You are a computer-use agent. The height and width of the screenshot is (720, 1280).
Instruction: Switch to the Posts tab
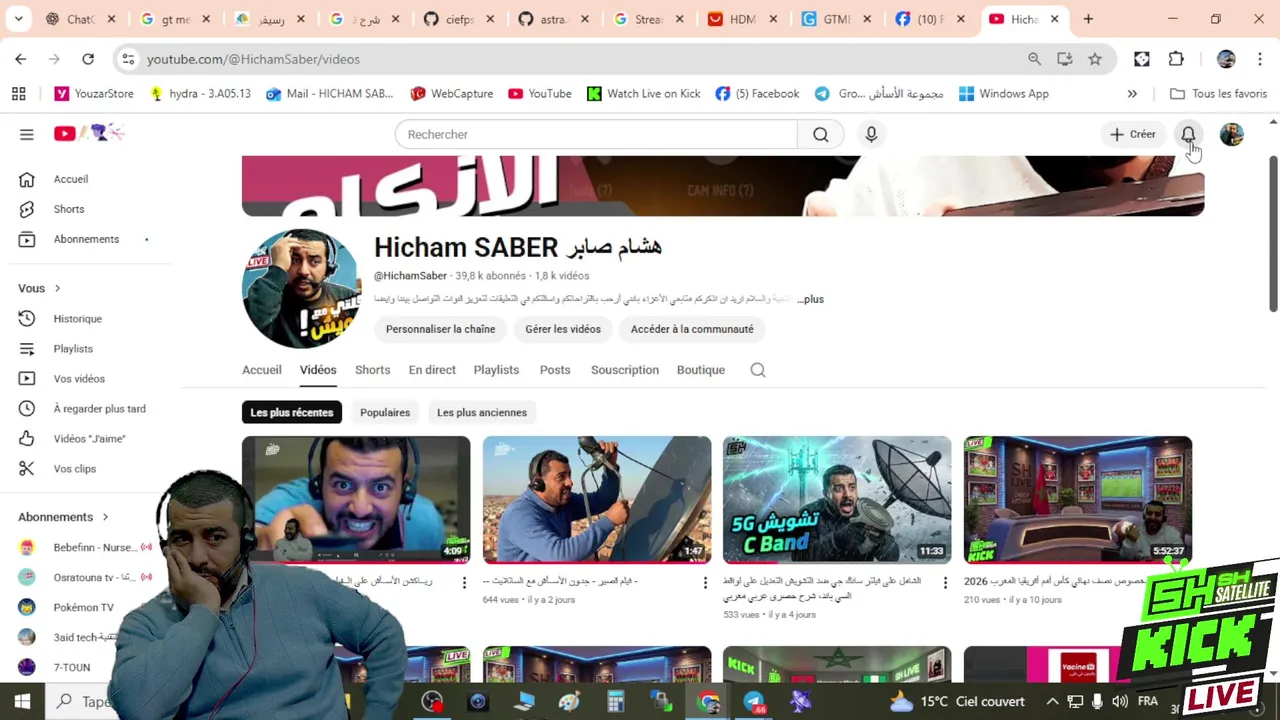pos(555,370)
